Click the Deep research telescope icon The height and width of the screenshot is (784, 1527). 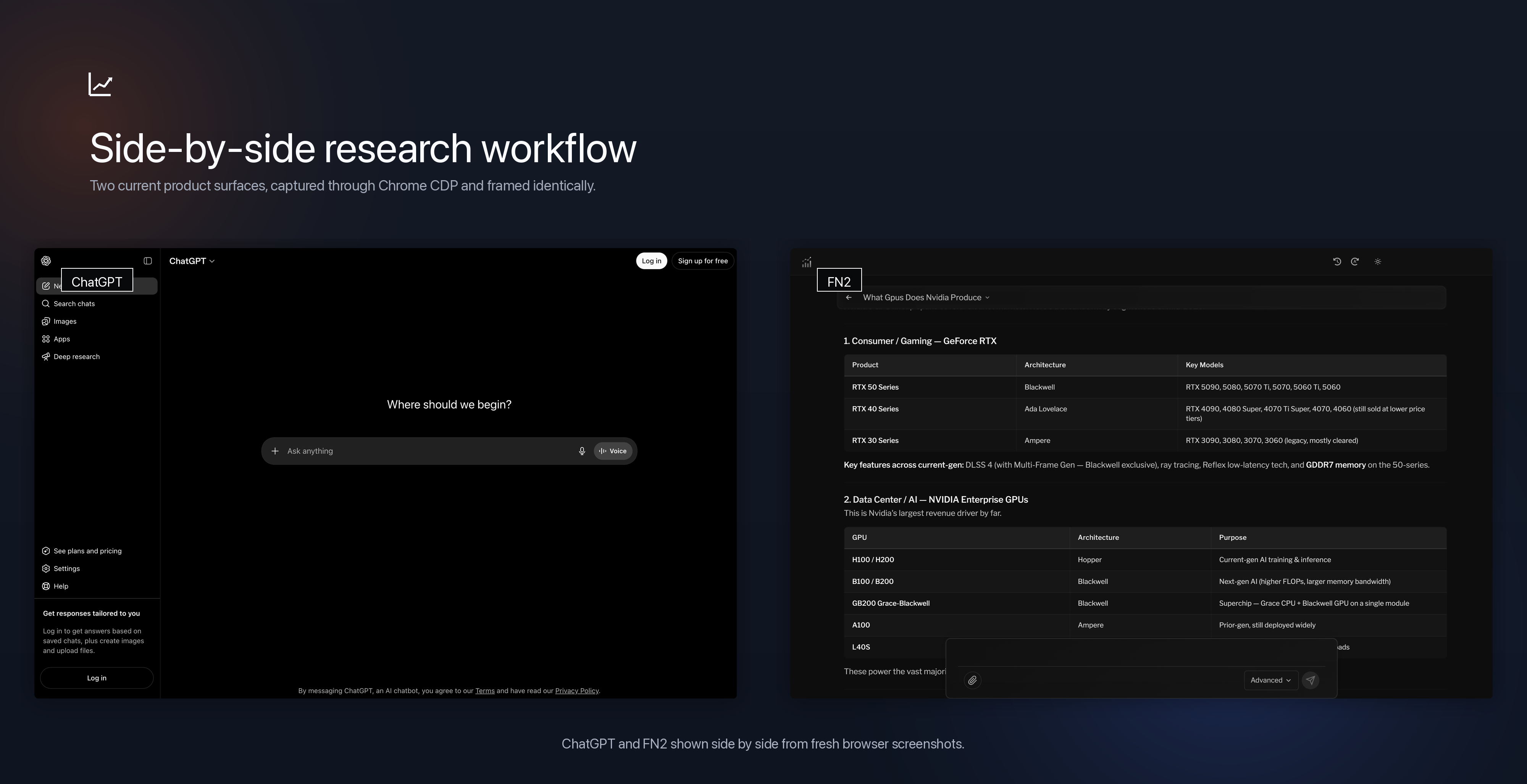click(46, 357)
